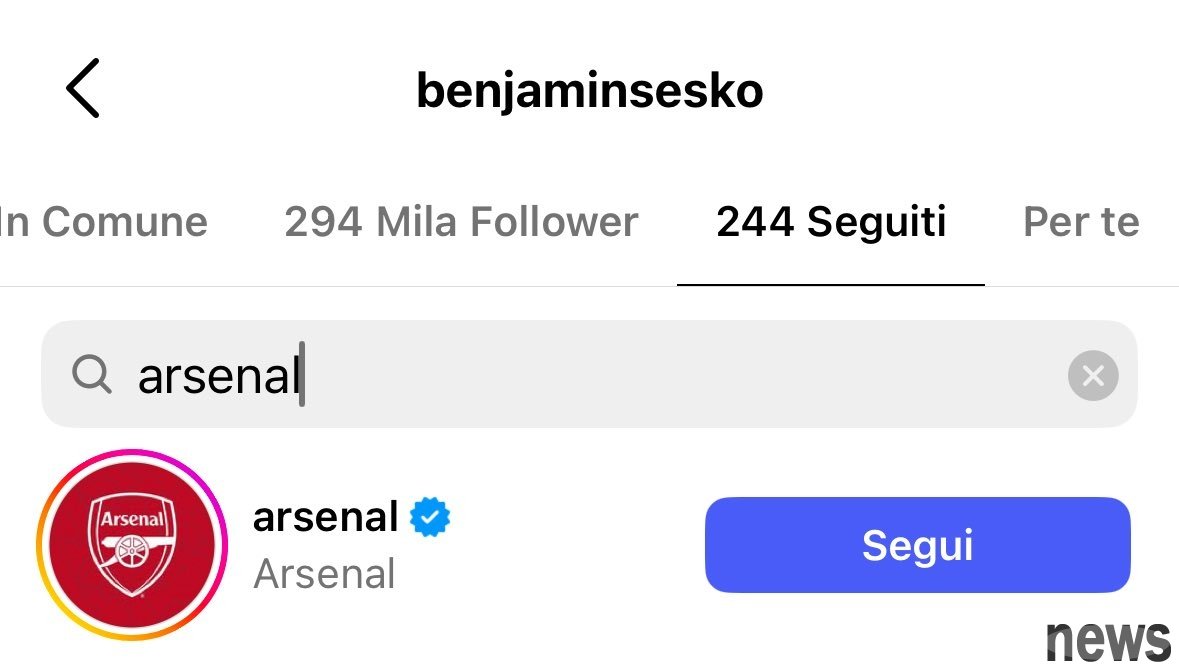Click the underline indicator below 244 Seguiti
The height and width of the screenshot is (667, 1179).
[831, 285]
